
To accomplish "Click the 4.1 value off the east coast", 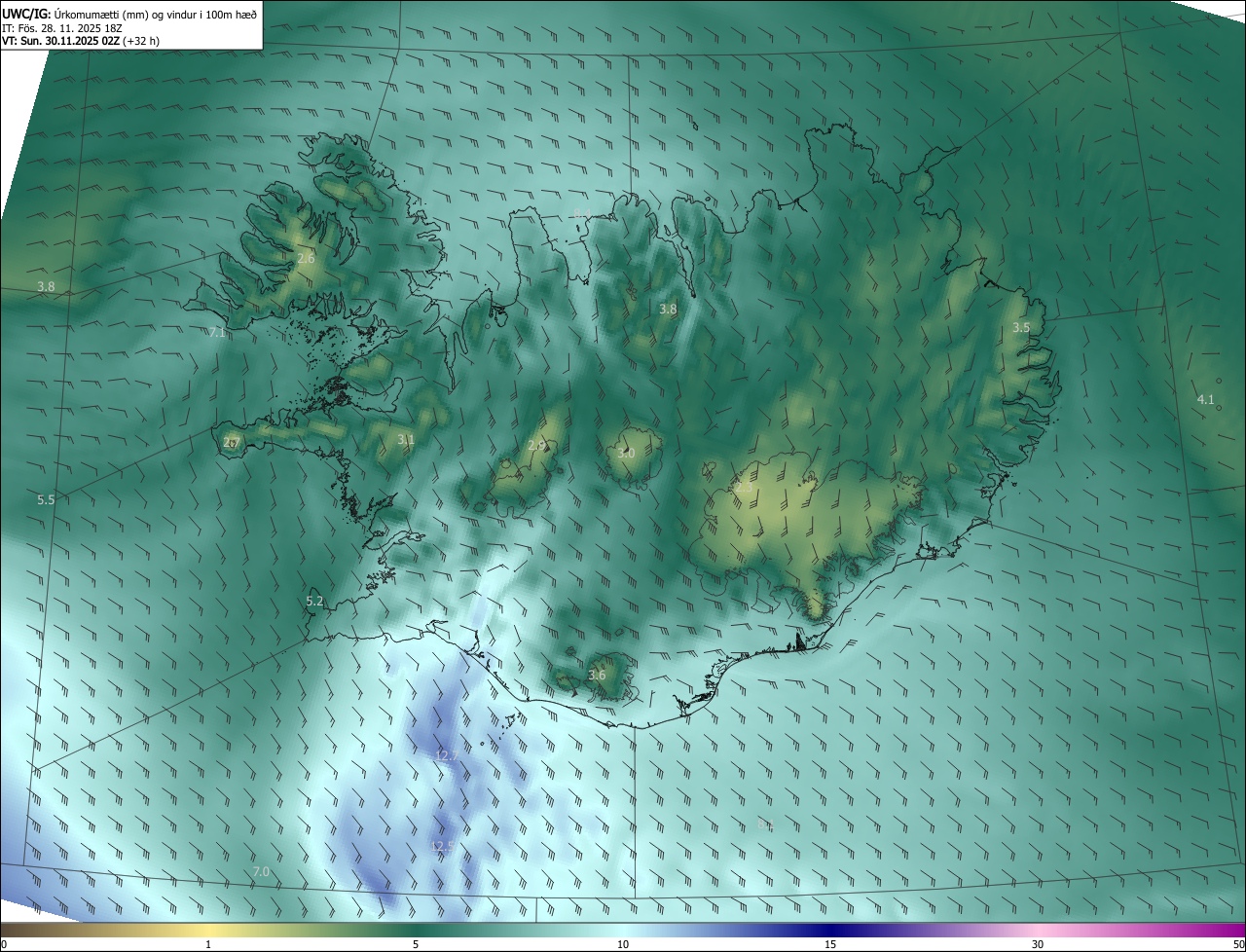I will 1205,400.
